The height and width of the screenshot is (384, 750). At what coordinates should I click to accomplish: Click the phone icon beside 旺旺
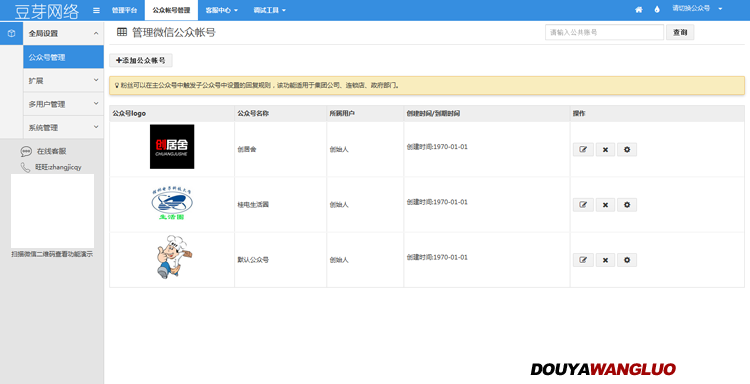tap(25, 167)
